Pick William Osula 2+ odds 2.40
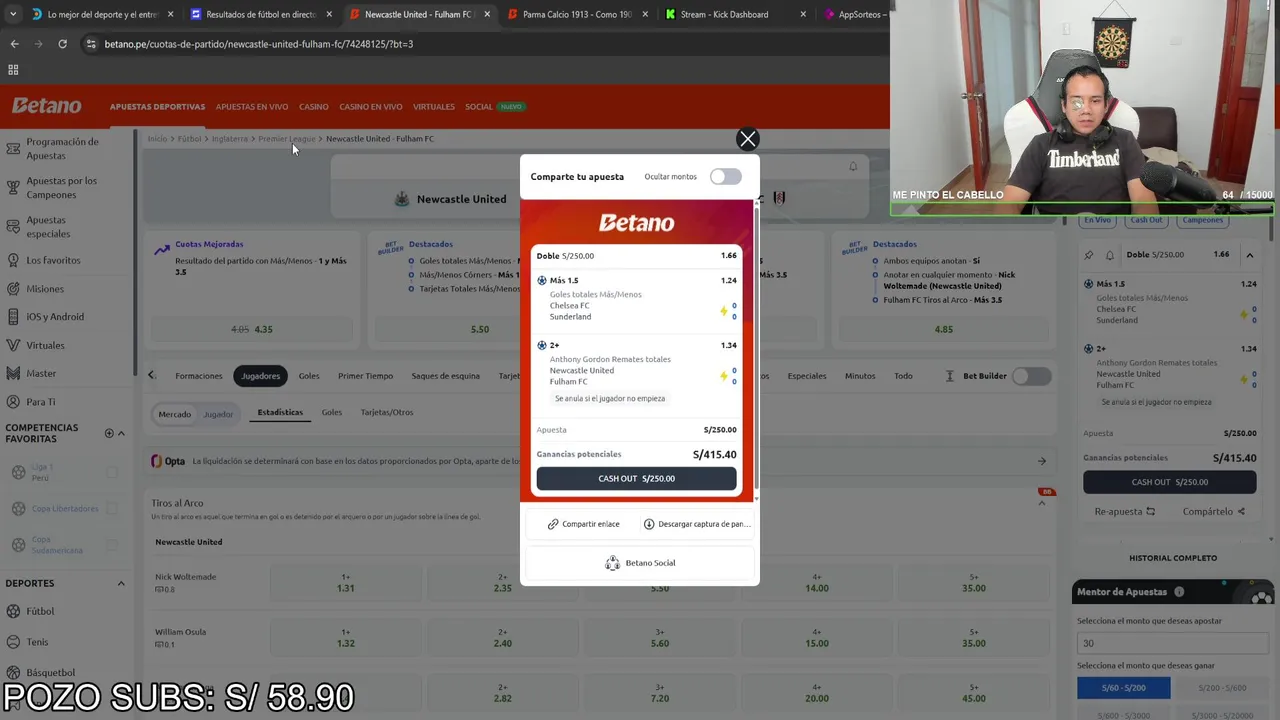The image size is (1280, 720). click(502, 638)
